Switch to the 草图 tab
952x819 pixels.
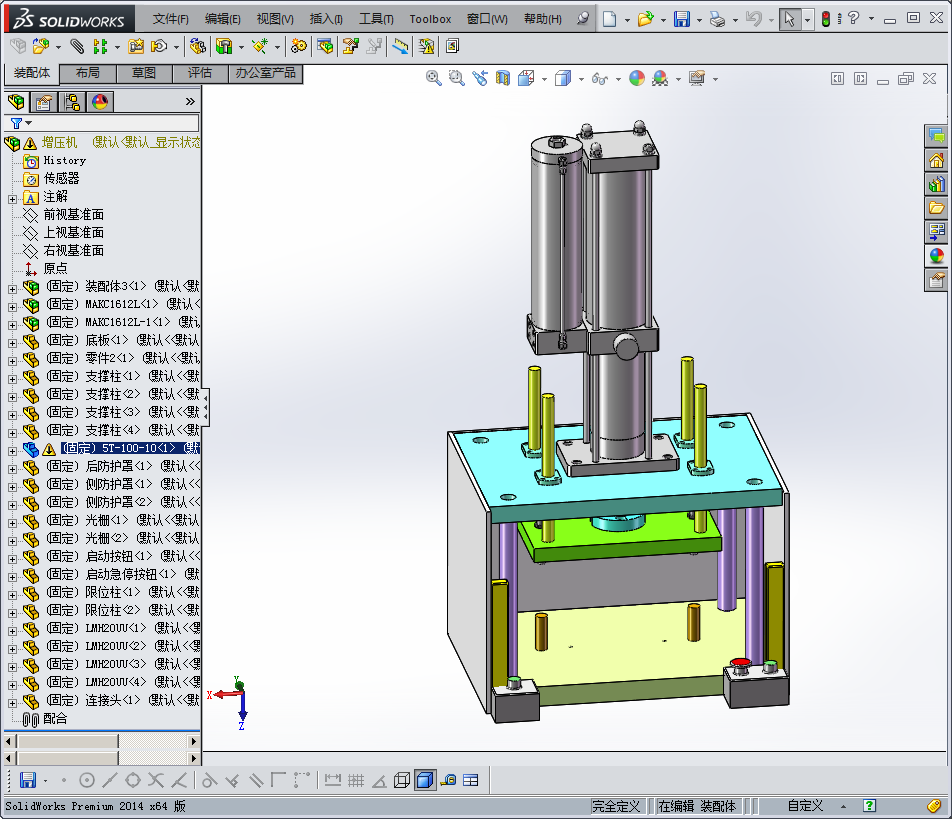[144, 73]
